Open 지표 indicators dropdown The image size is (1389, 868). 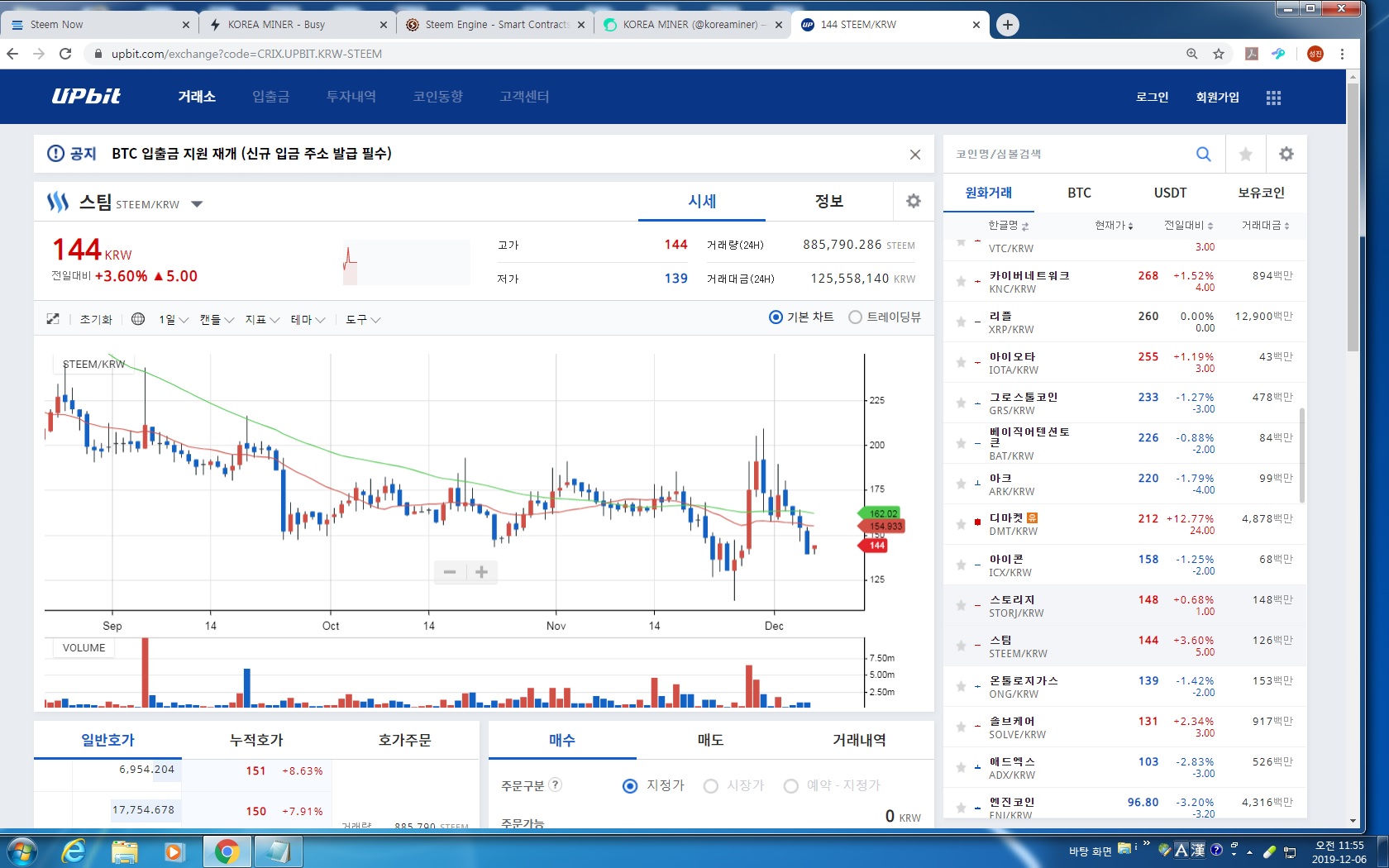pyautogui.click(x=262, y=319)
